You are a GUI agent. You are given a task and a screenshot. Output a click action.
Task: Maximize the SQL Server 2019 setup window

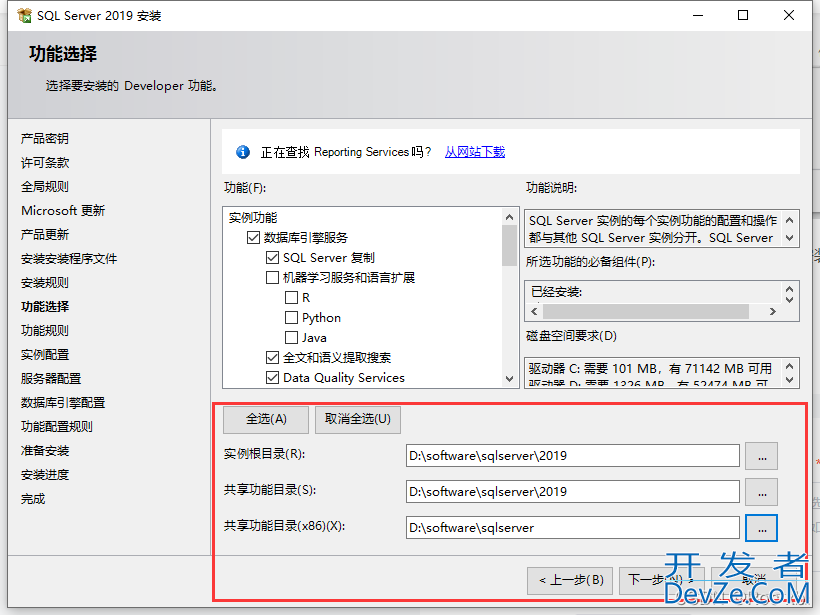pyautogui.click(x=743, y=16)
